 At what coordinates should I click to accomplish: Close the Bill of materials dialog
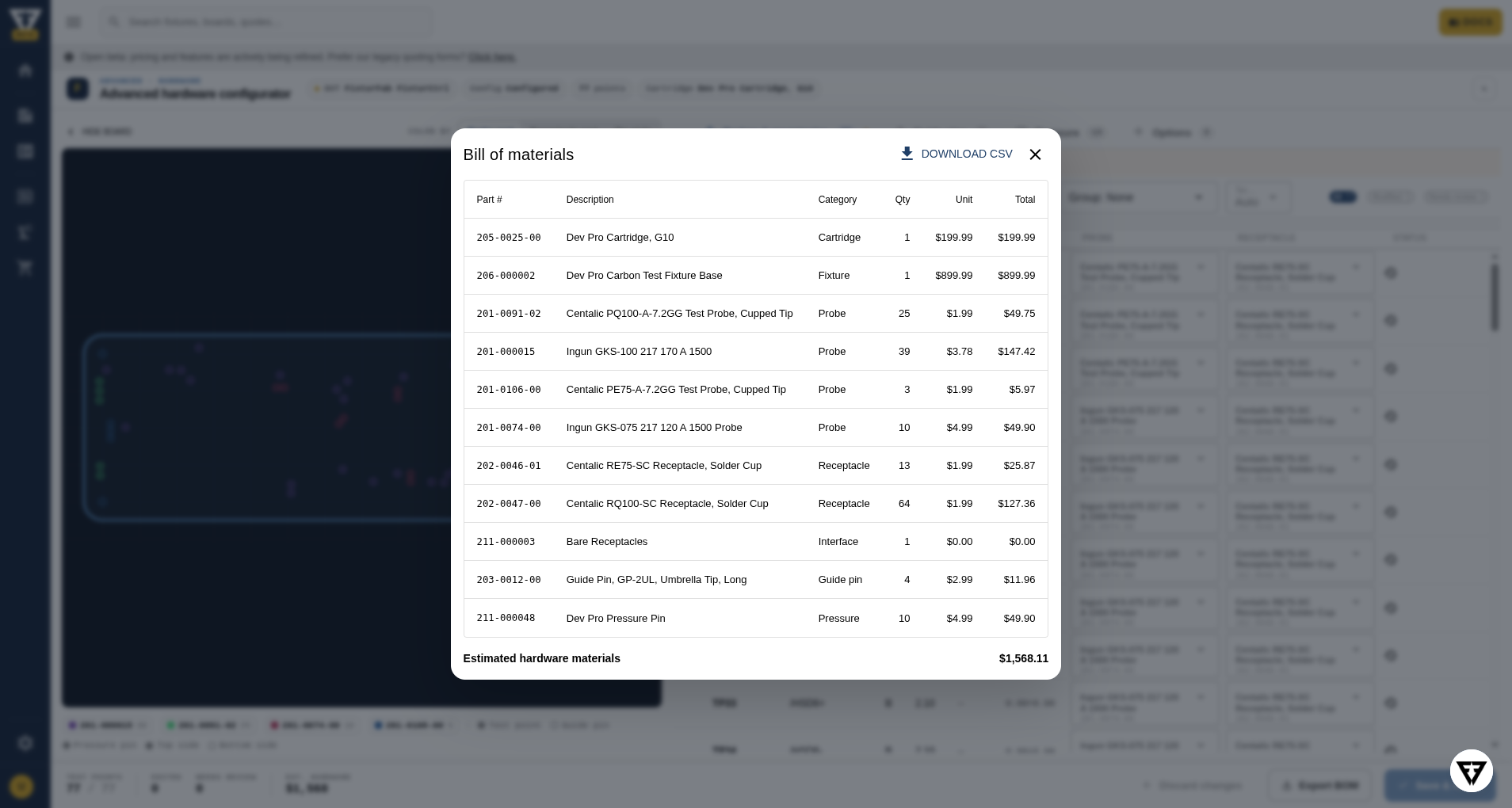click(1035, 154)
